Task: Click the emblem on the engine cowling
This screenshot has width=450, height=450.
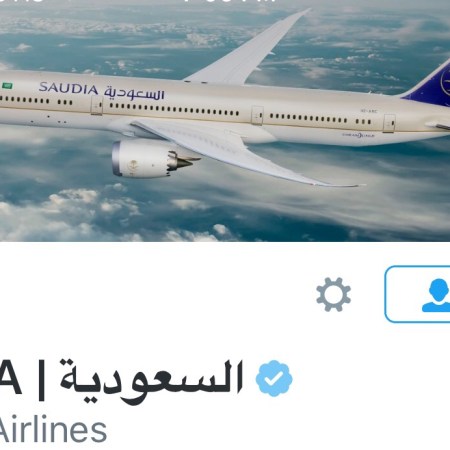Action: click(x=133, y=166)
